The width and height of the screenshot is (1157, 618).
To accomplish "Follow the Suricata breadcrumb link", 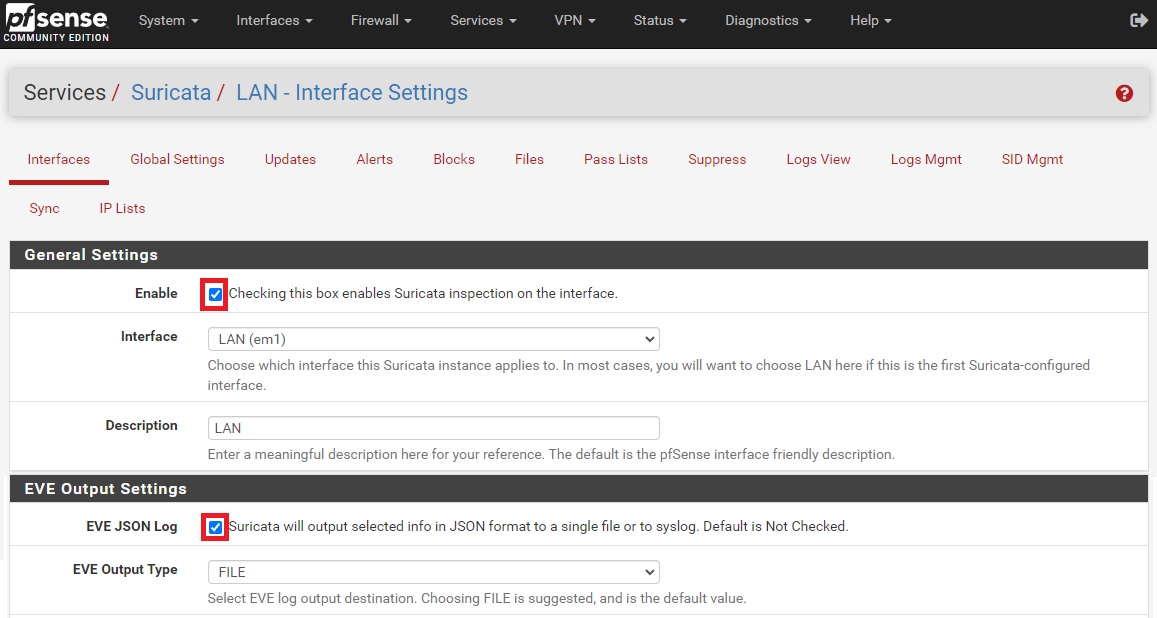I will 171,92.
